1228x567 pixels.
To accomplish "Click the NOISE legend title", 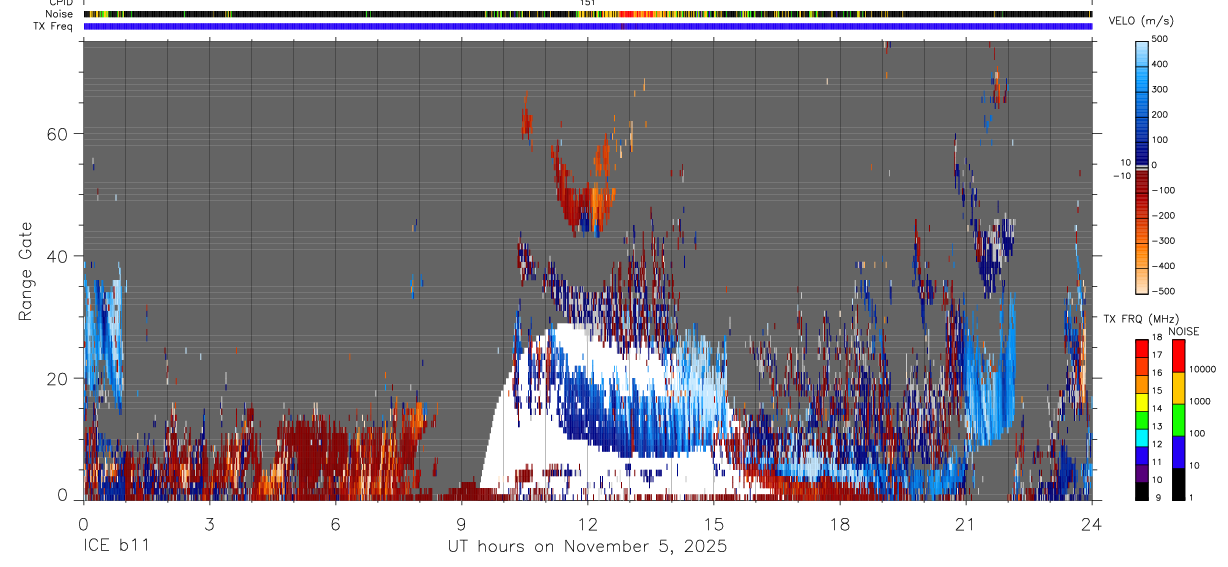I will click(x=1183, y=331).
